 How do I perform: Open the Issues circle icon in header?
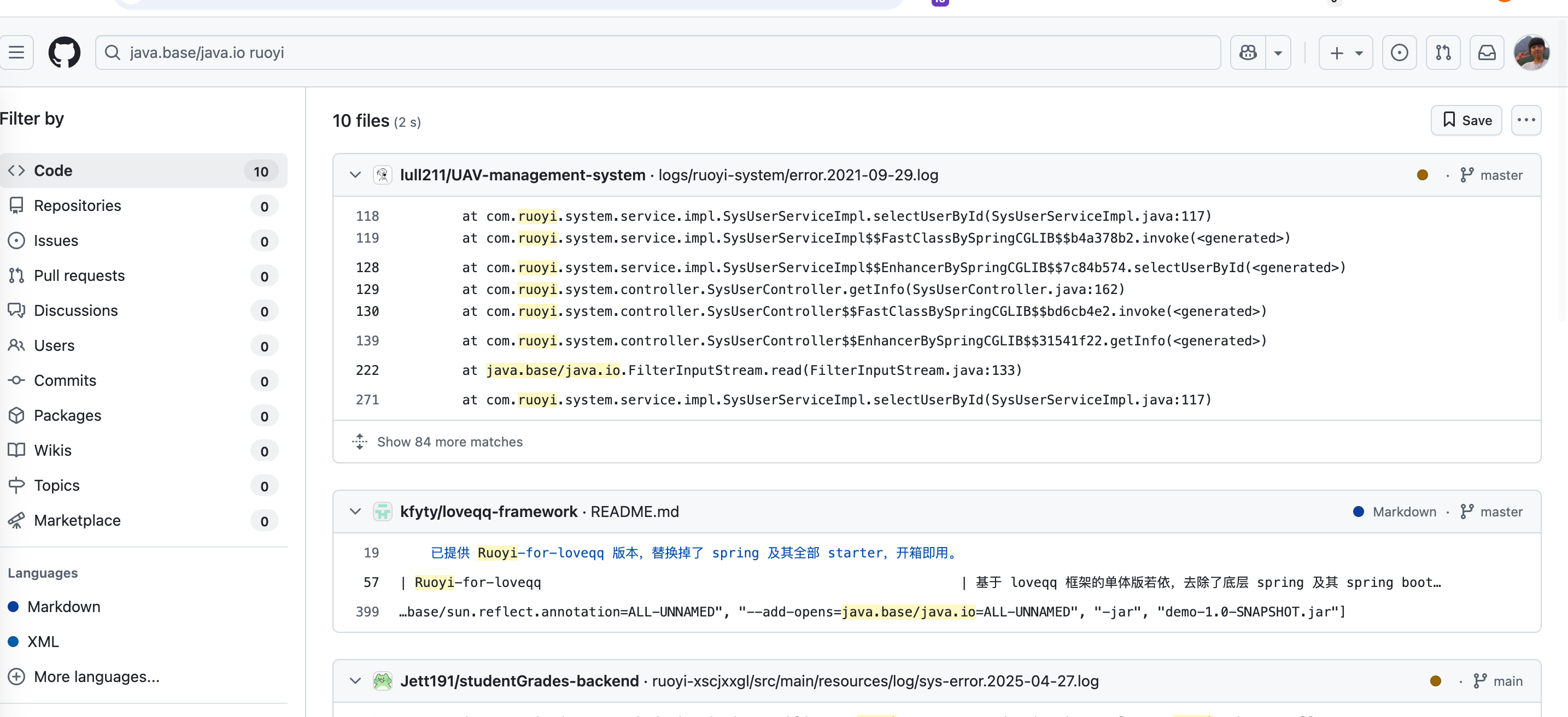click(1399, 52)
